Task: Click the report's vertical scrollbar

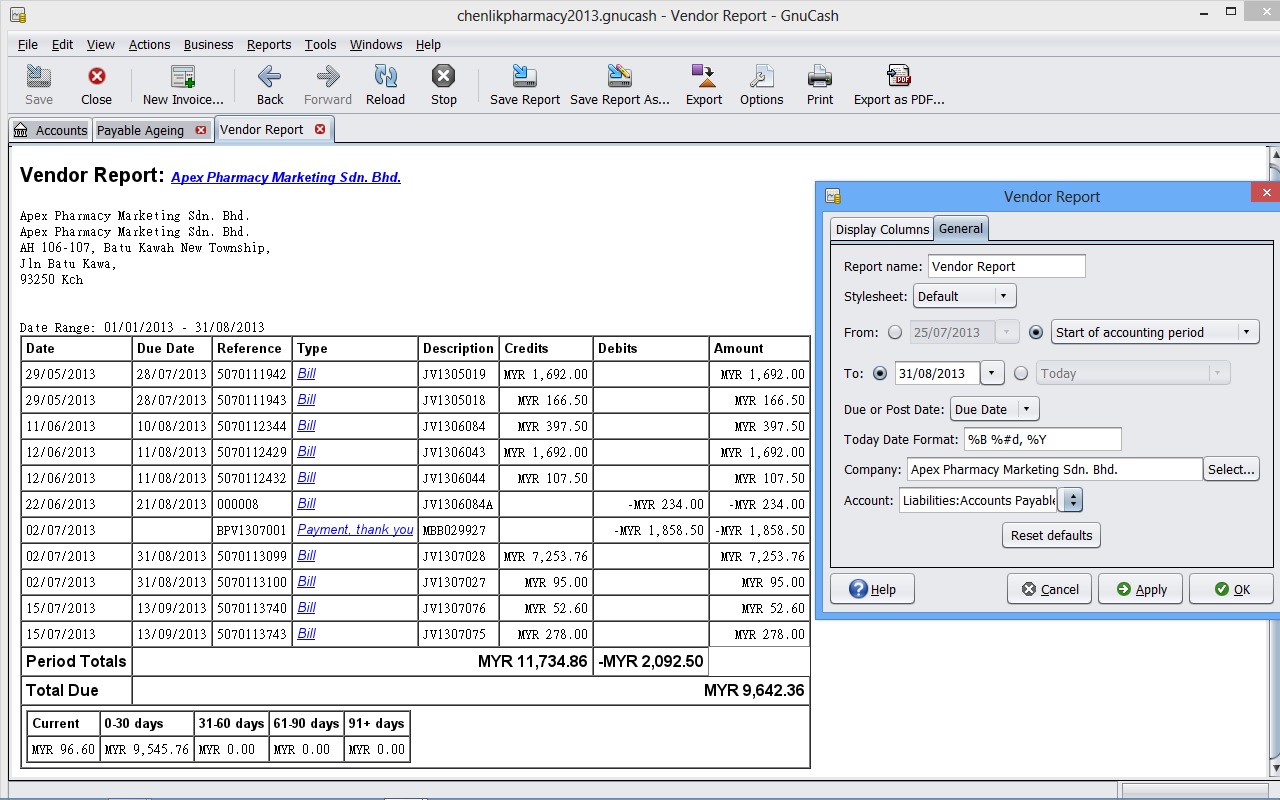Action: [1274, 460]
